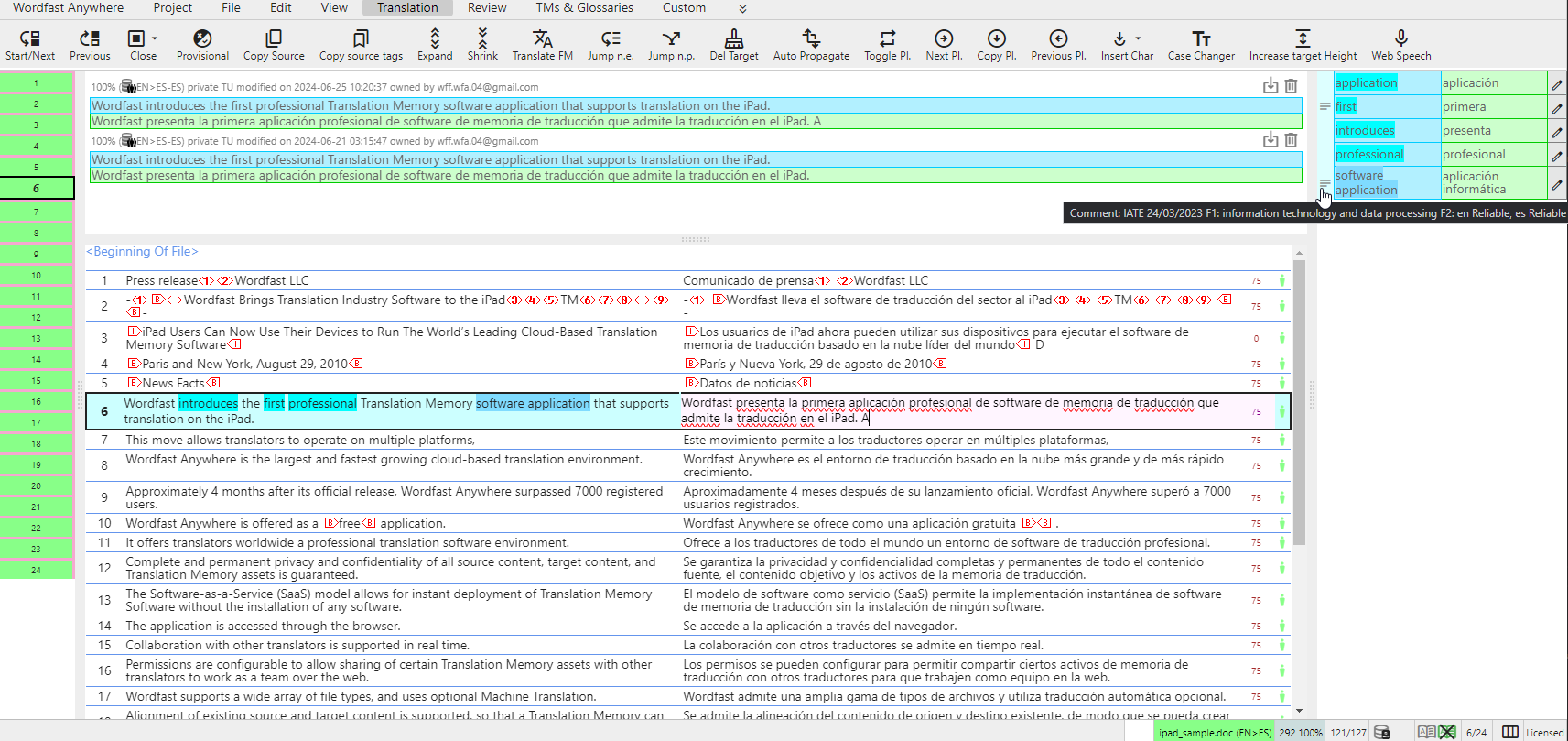Click Copy source tags icon
The image size is (1568, 741).
tap(361, 38)
